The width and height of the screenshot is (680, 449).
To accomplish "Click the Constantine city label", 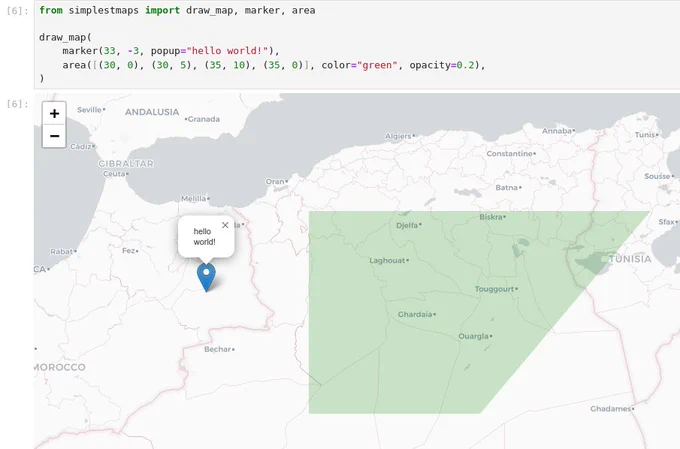I will click(511, 154).
